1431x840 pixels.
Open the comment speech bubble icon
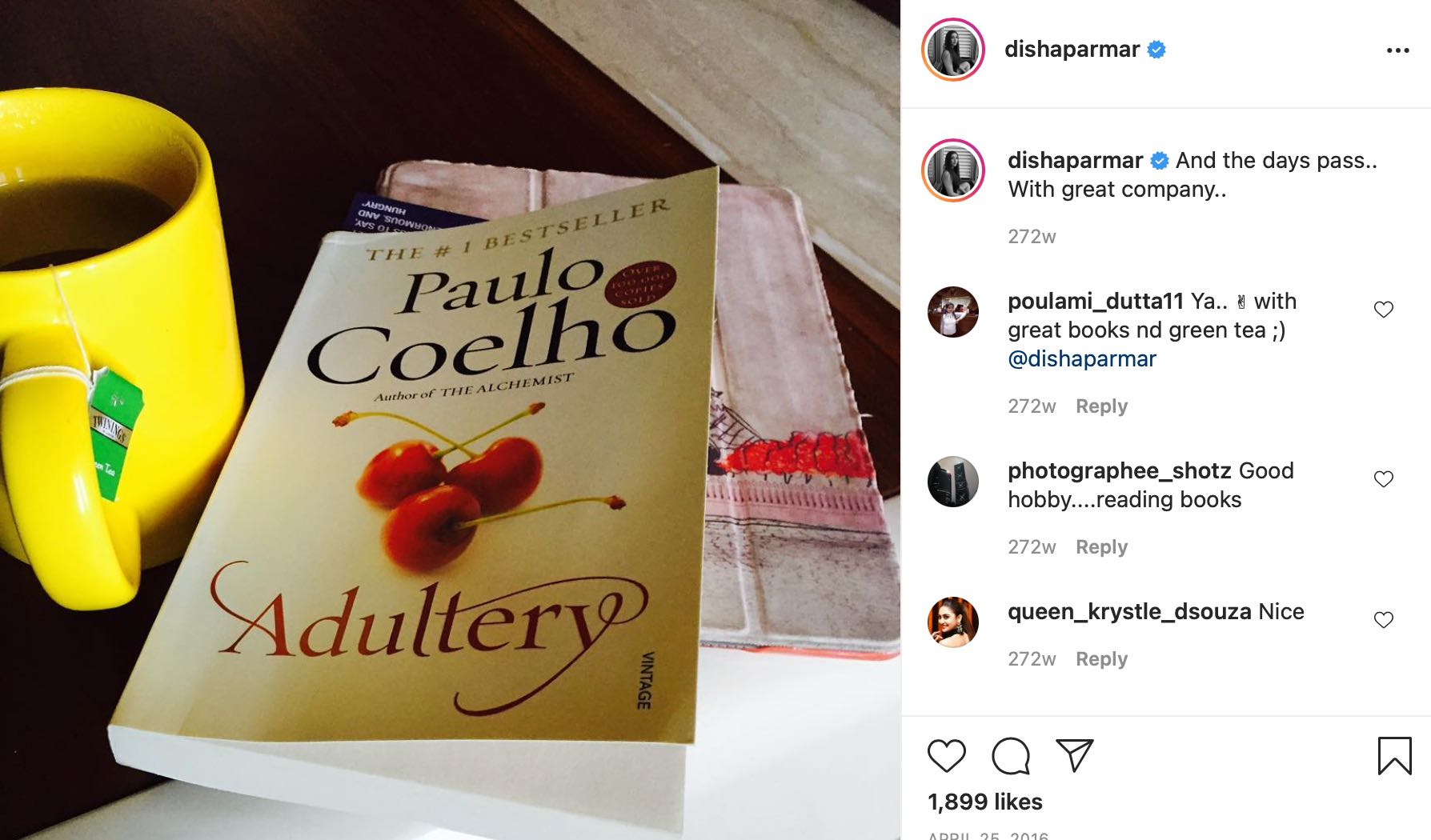(x=1011, y=756)
